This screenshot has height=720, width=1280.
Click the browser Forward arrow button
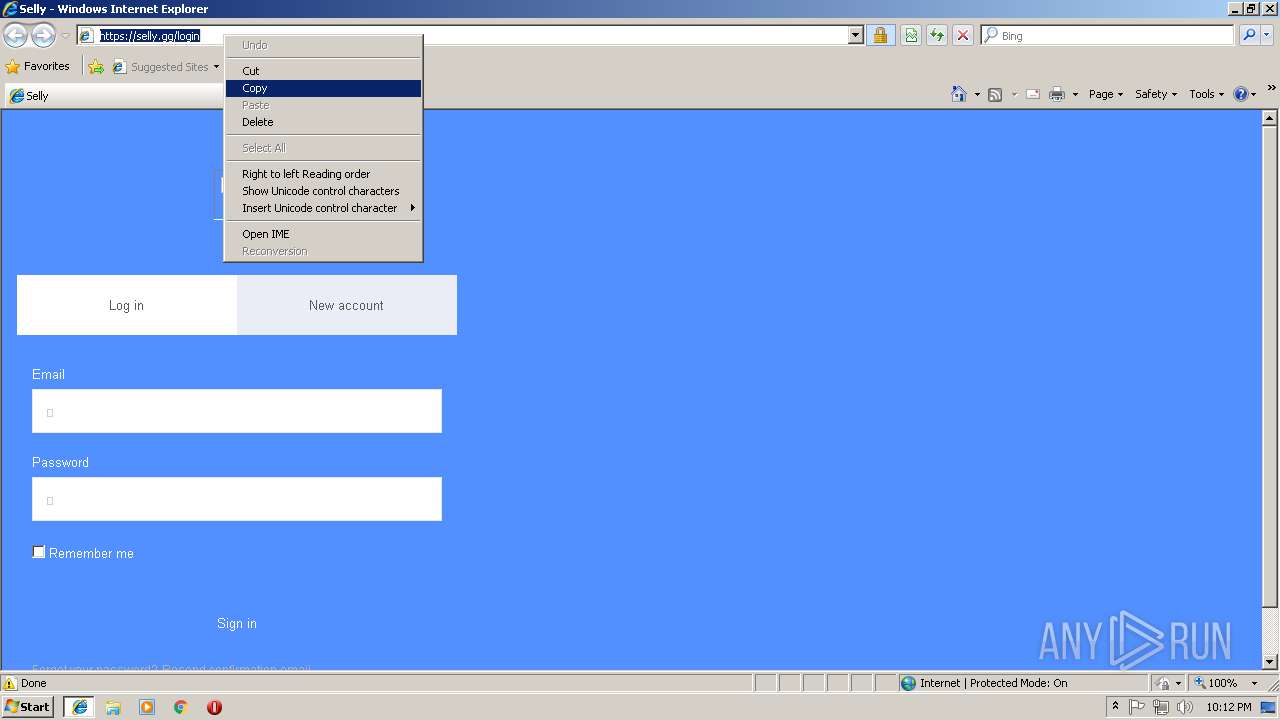[43, 36]
